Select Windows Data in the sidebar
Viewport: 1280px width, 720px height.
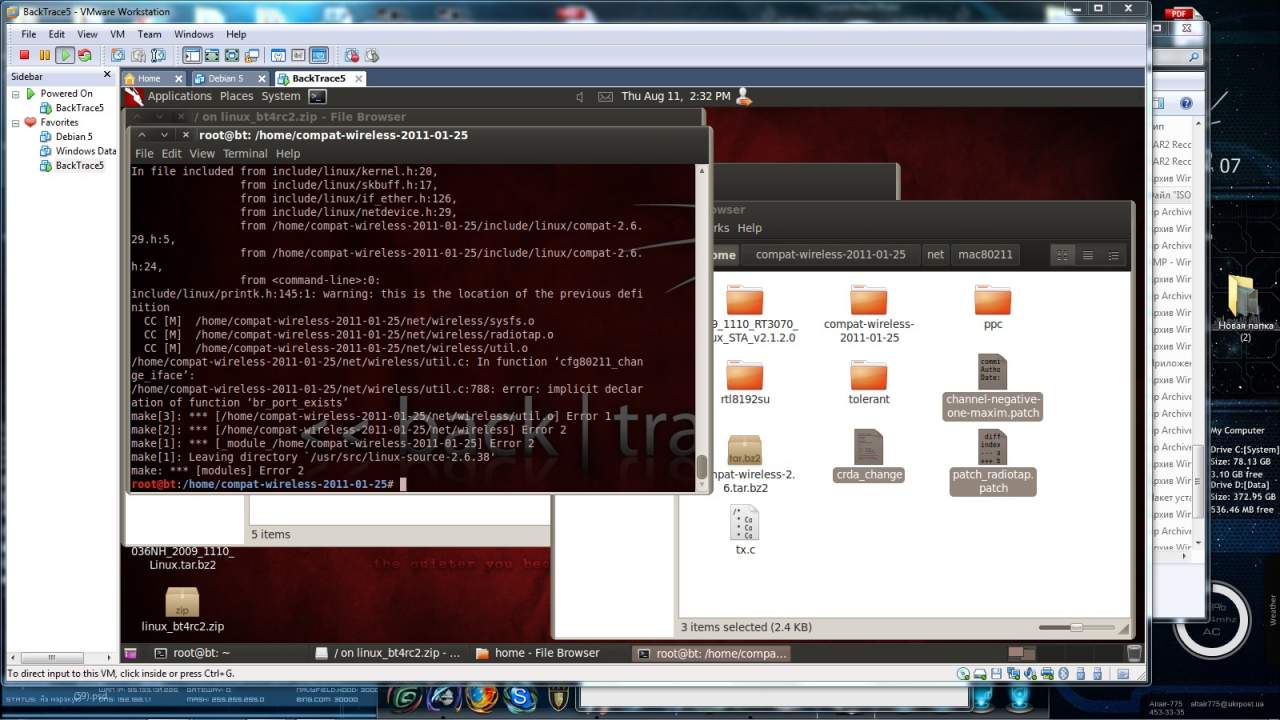click(85, 151)
